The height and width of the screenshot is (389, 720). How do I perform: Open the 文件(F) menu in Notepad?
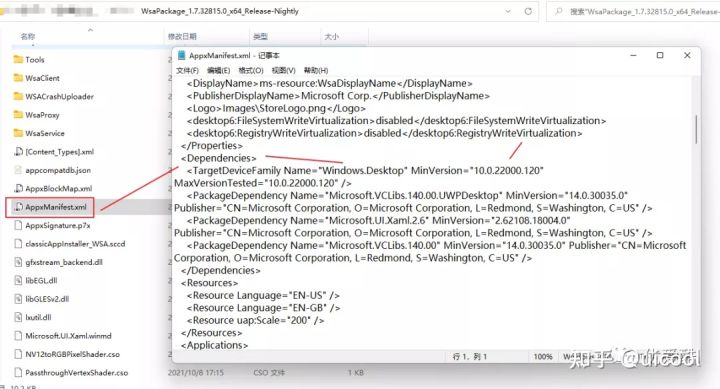187,70
